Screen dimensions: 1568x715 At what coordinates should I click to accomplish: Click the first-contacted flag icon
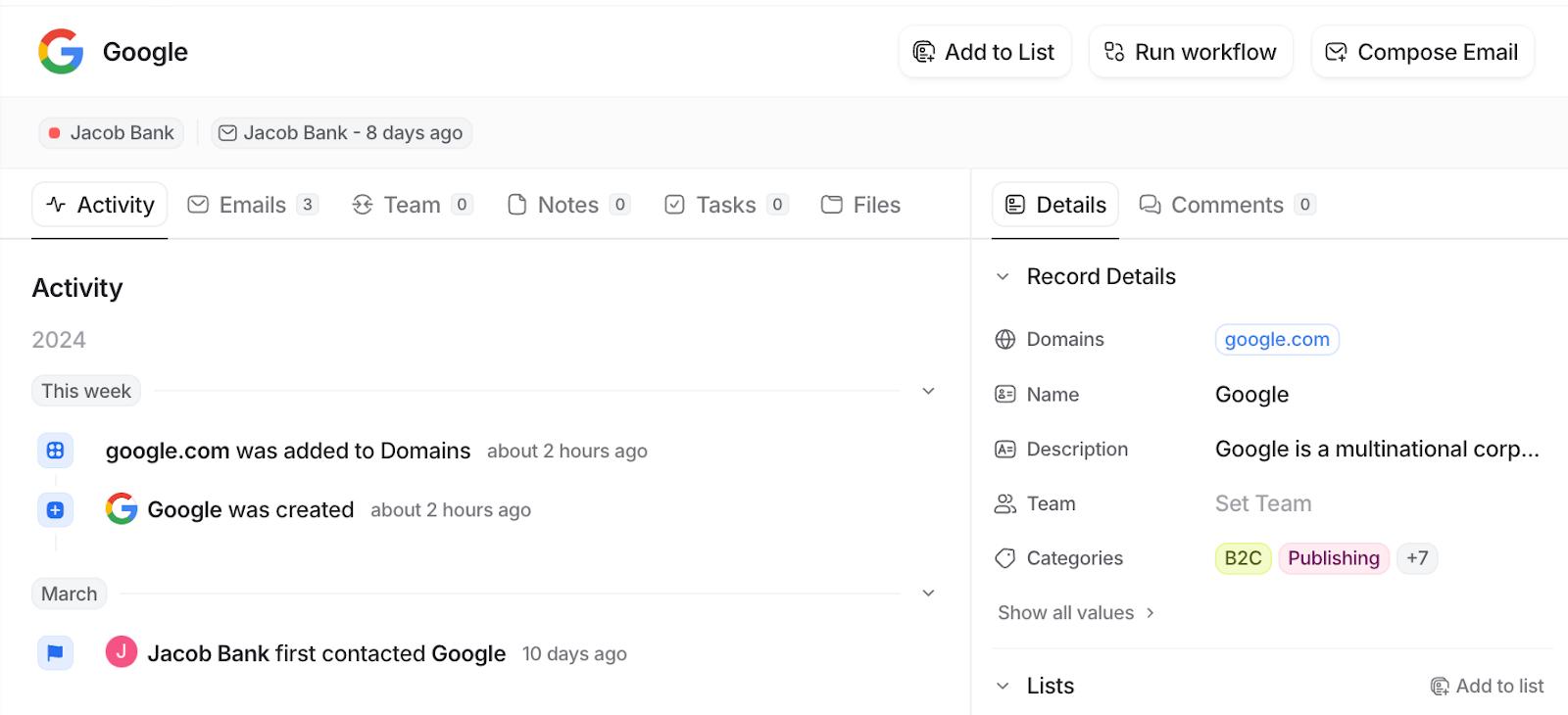(x=56, y=653)
